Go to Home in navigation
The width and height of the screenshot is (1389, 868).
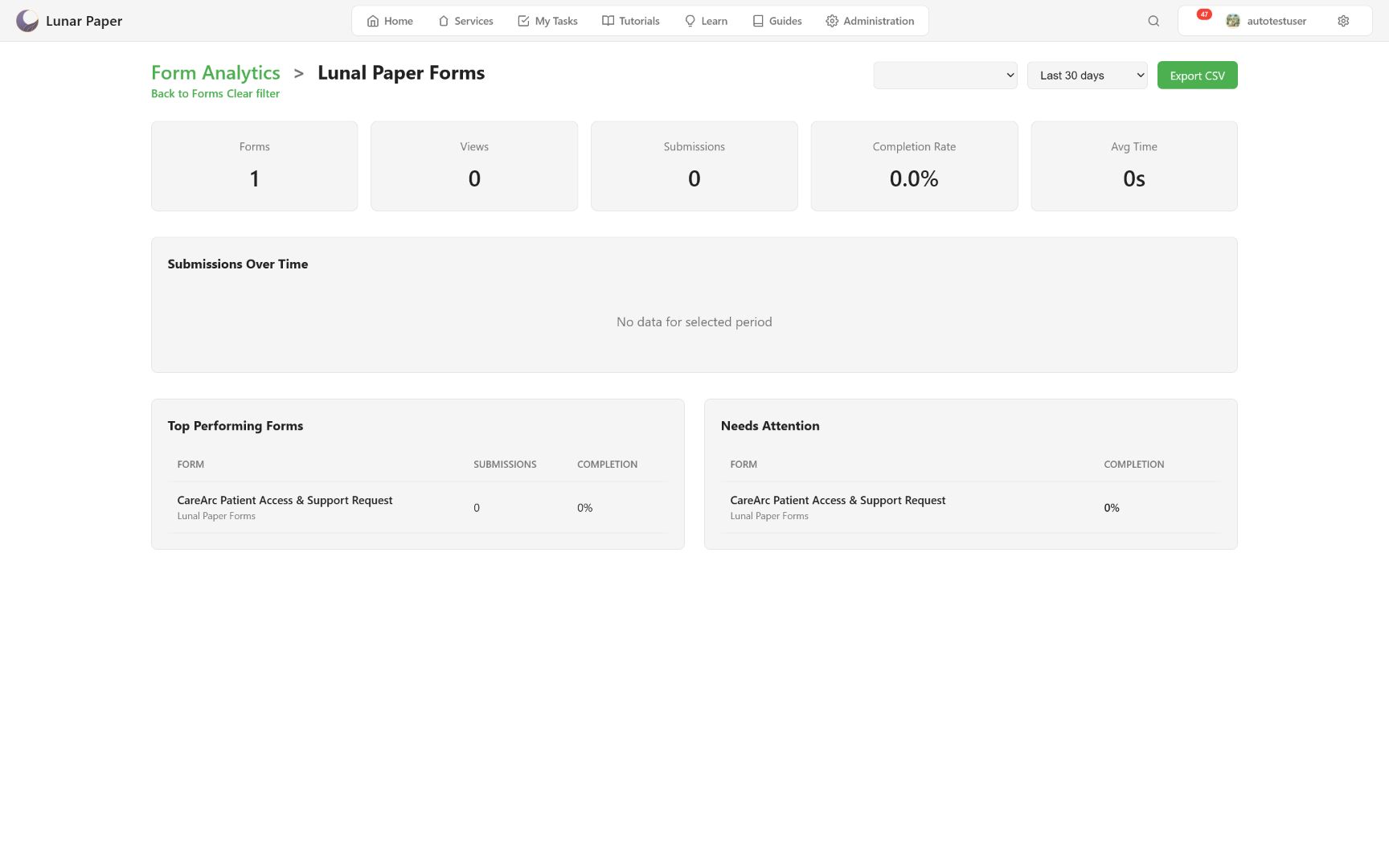point(390,21)
